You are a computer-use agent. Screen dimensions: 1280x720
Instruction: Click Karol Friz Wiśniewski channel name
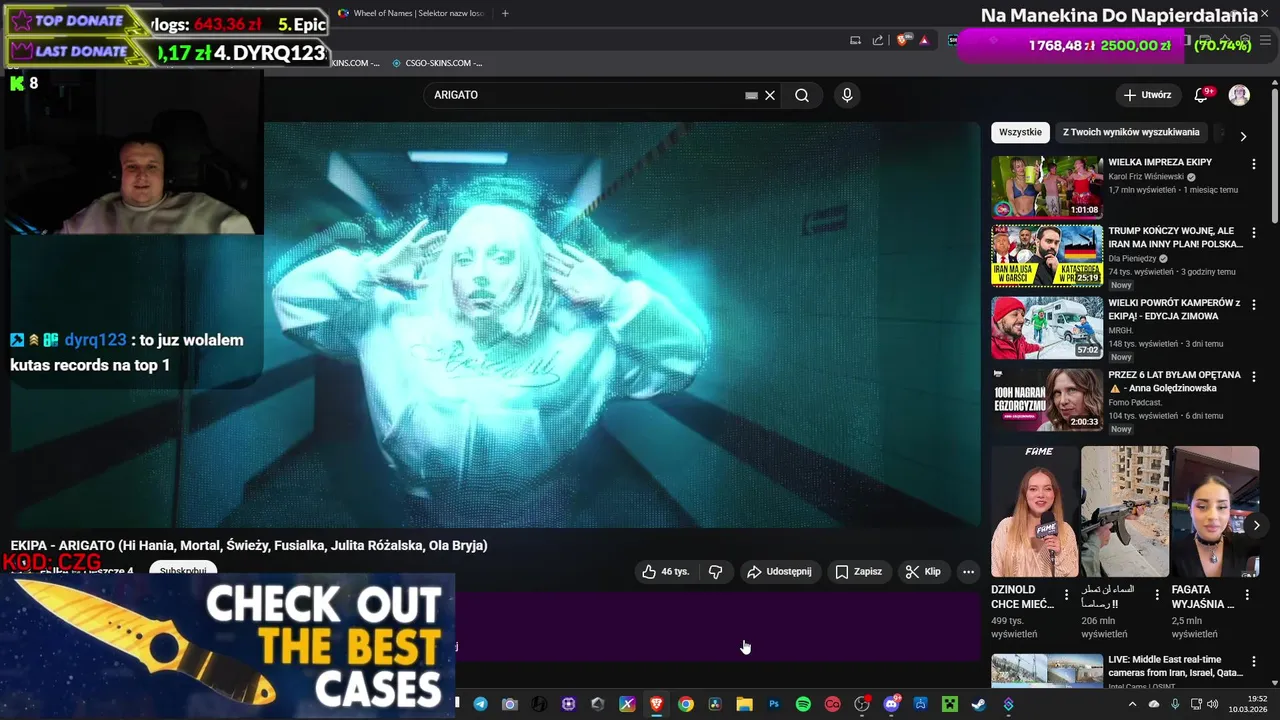1146,177
